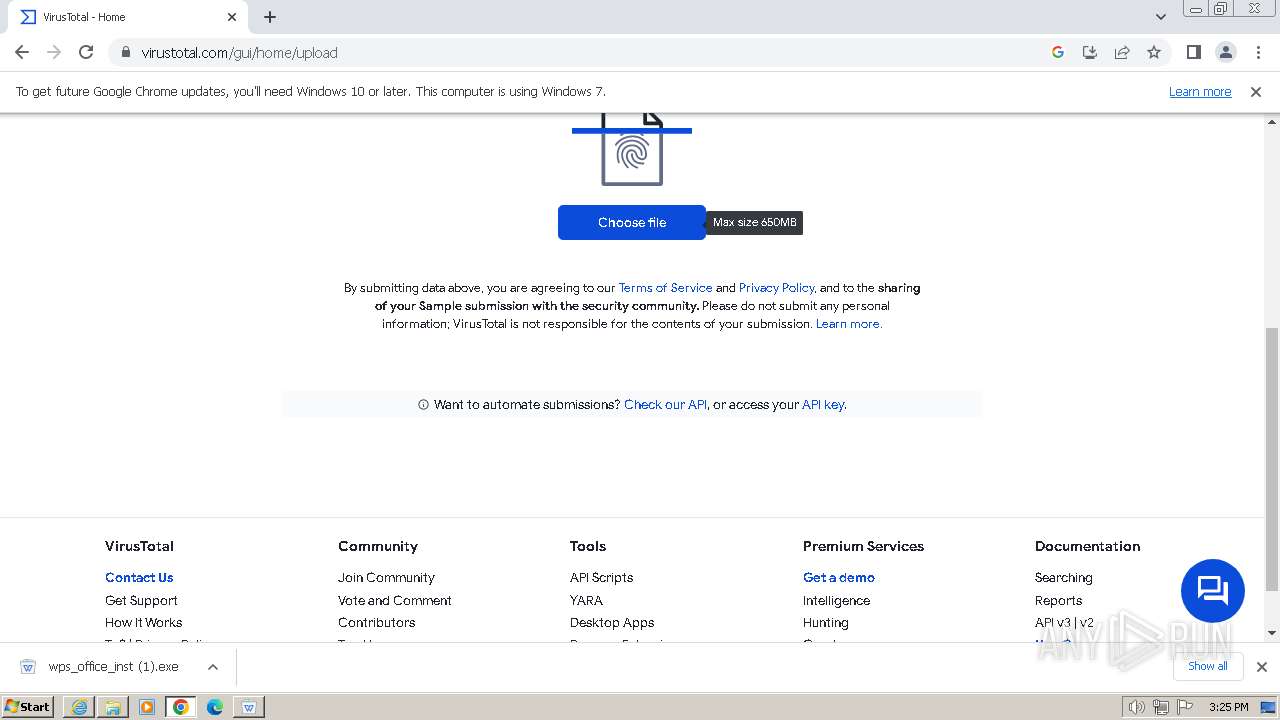Image resolution: width=1280 pixels, height=720 pixels.
Task: Open Contributors footer link
Action: point(376,623)
